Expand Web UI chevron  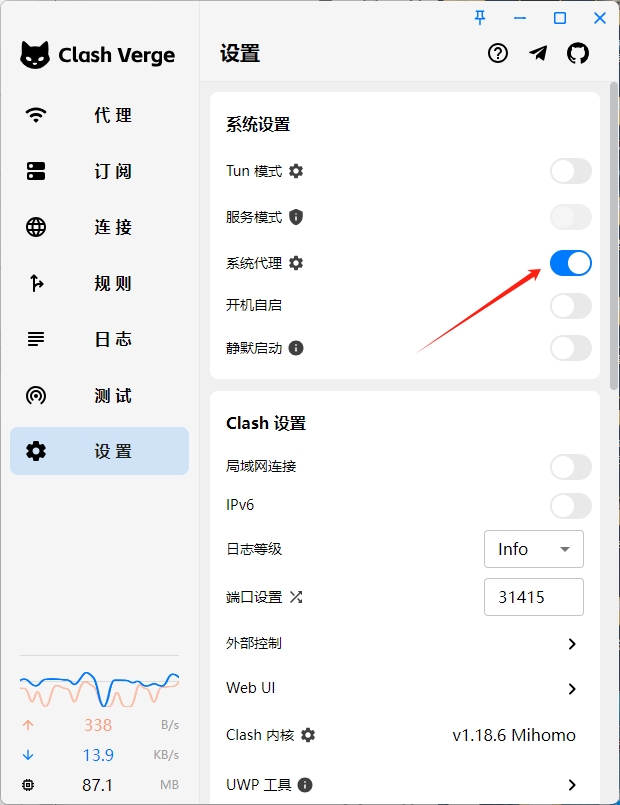click(x=572, y=688)
